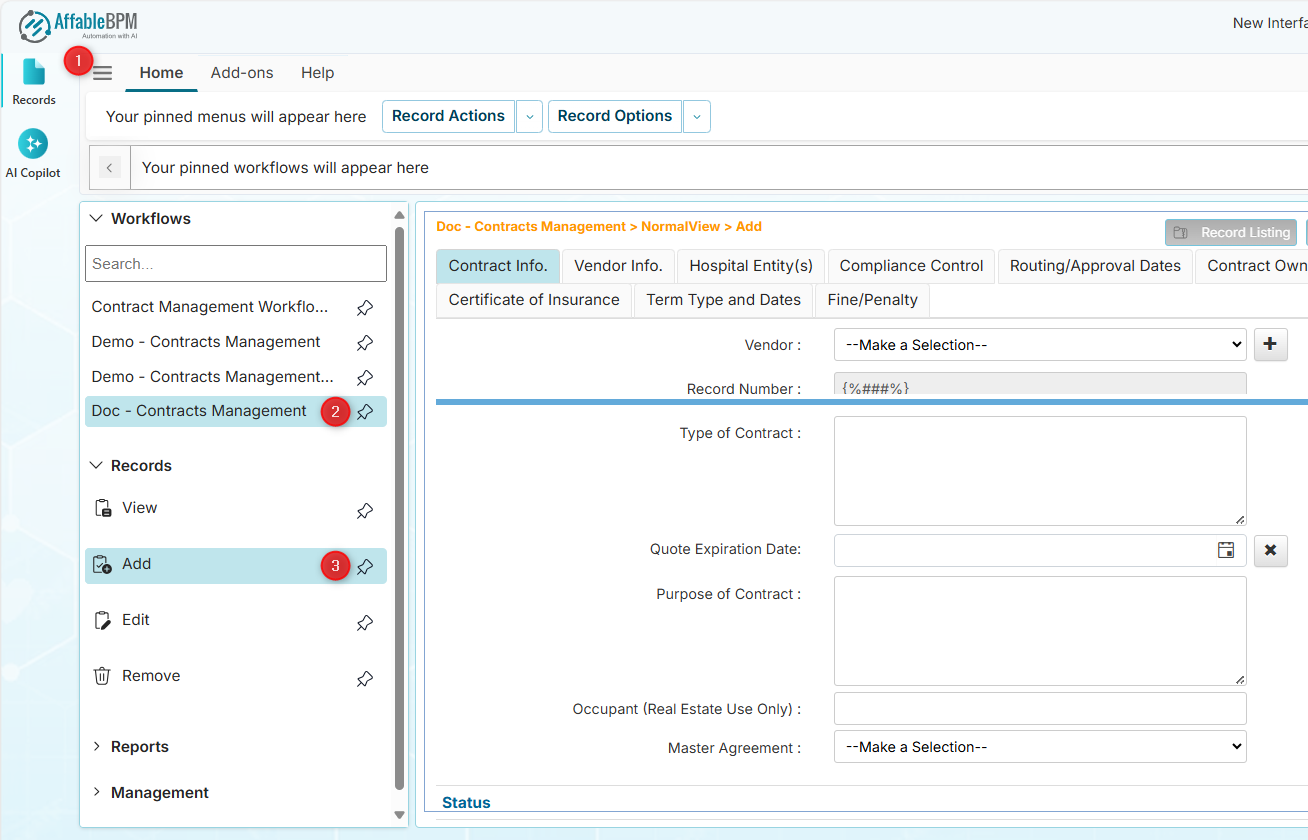The height and width of the screenshot is (840, 1308).
Task: Open the Record Actions dropdown arrow
Action: tap(530, 116)
